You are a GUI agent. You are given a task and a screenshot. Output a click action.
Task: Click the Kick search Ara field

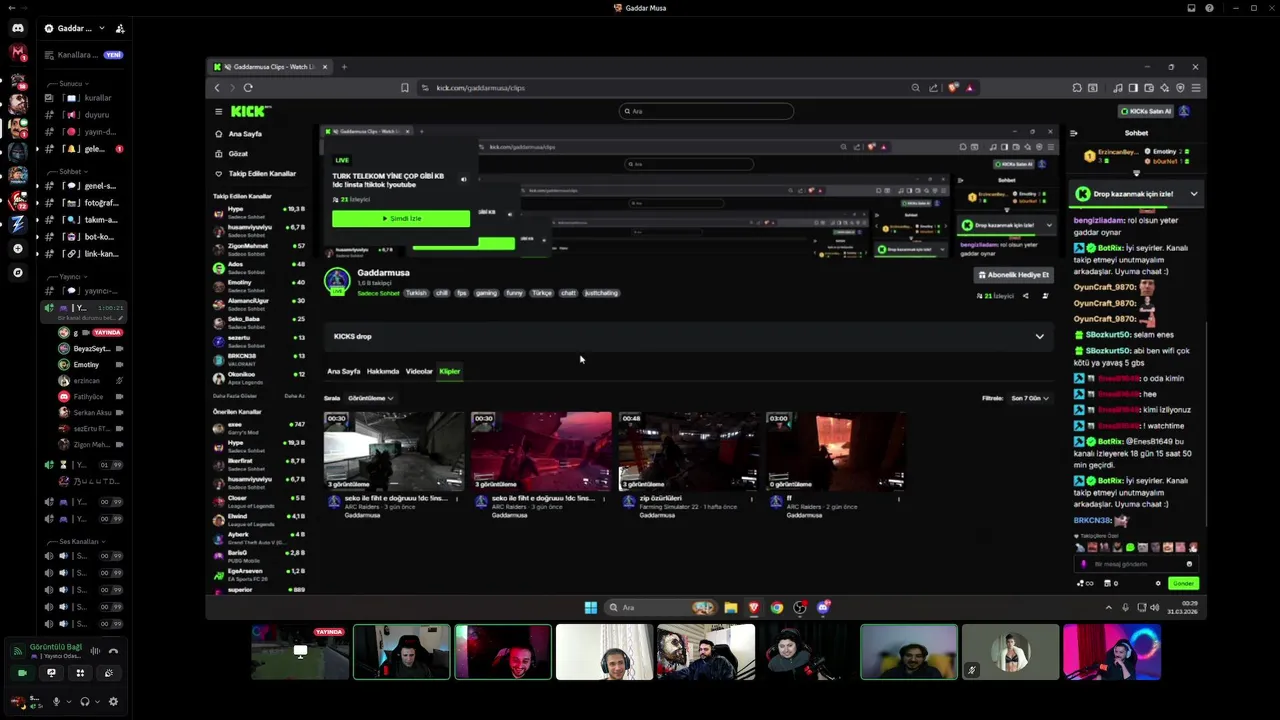point(706,111)
